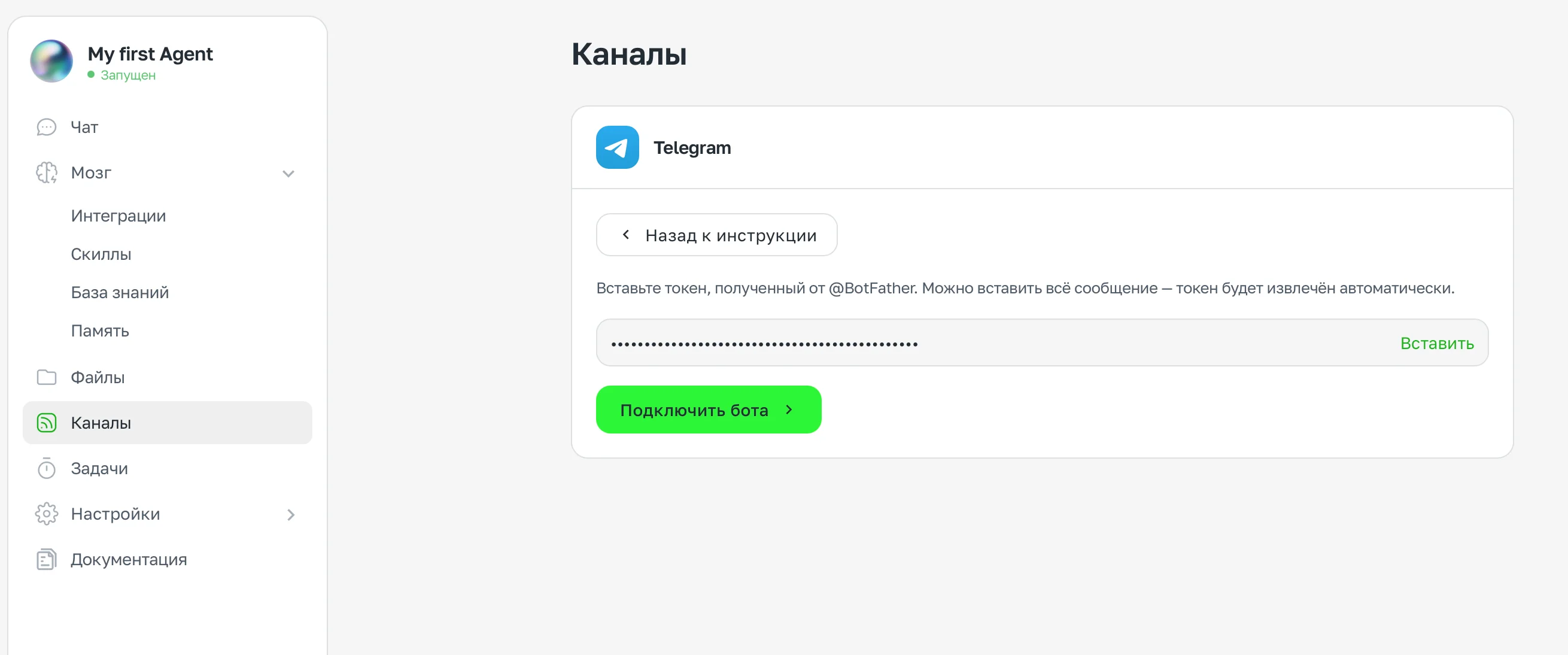Click the chat bubble icon
The height and width of the screenshot is (655, 1568).
[46, 127]
